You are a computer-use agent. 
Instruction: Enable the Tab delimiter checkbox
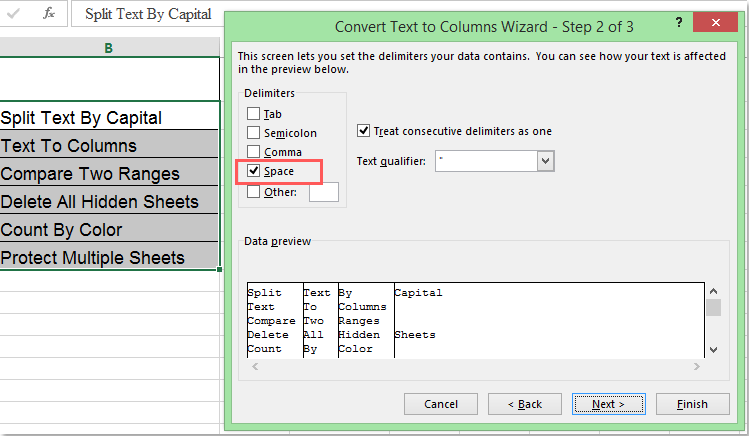[x=253, y=114]
